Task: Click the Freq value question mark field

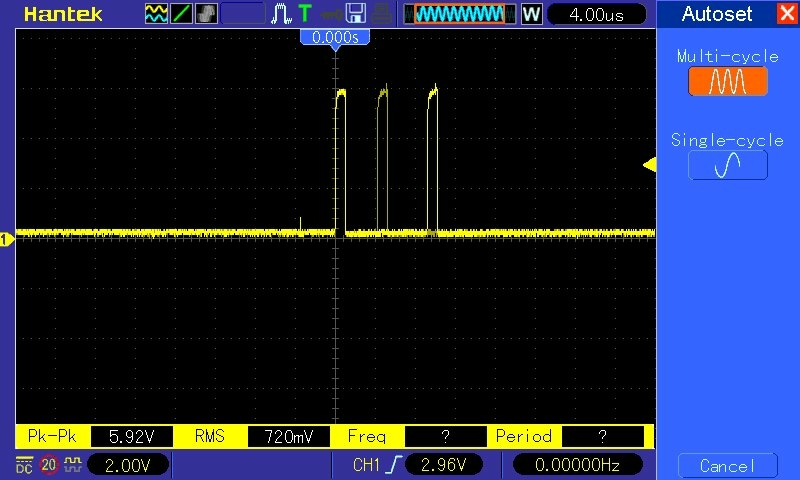Action: (x=445, y=437)
